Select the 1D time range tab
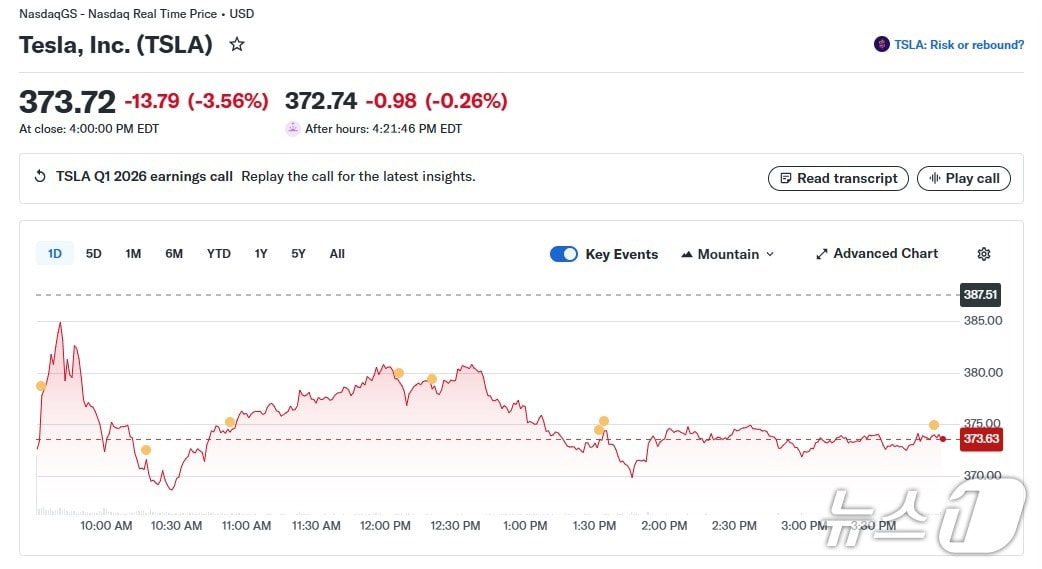Viewport: 1042px width, 569px height. [54, 254]
